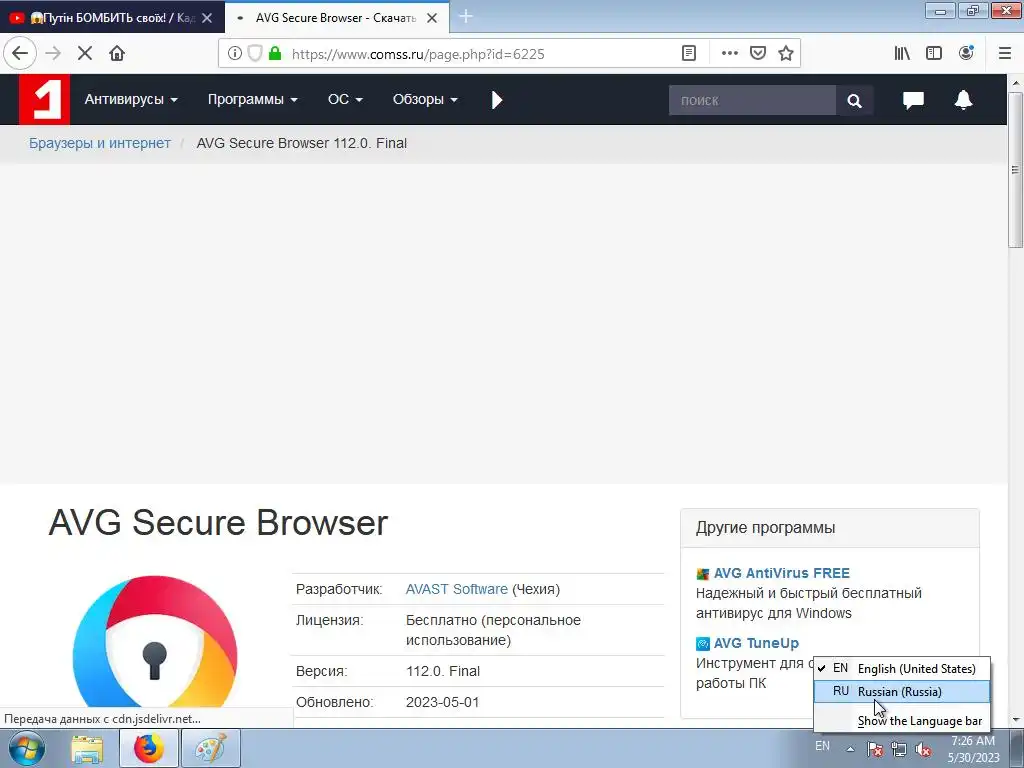Click the muted volume tray icon
The width and height of the screenshot is (1024, 768).
(923, 749)
